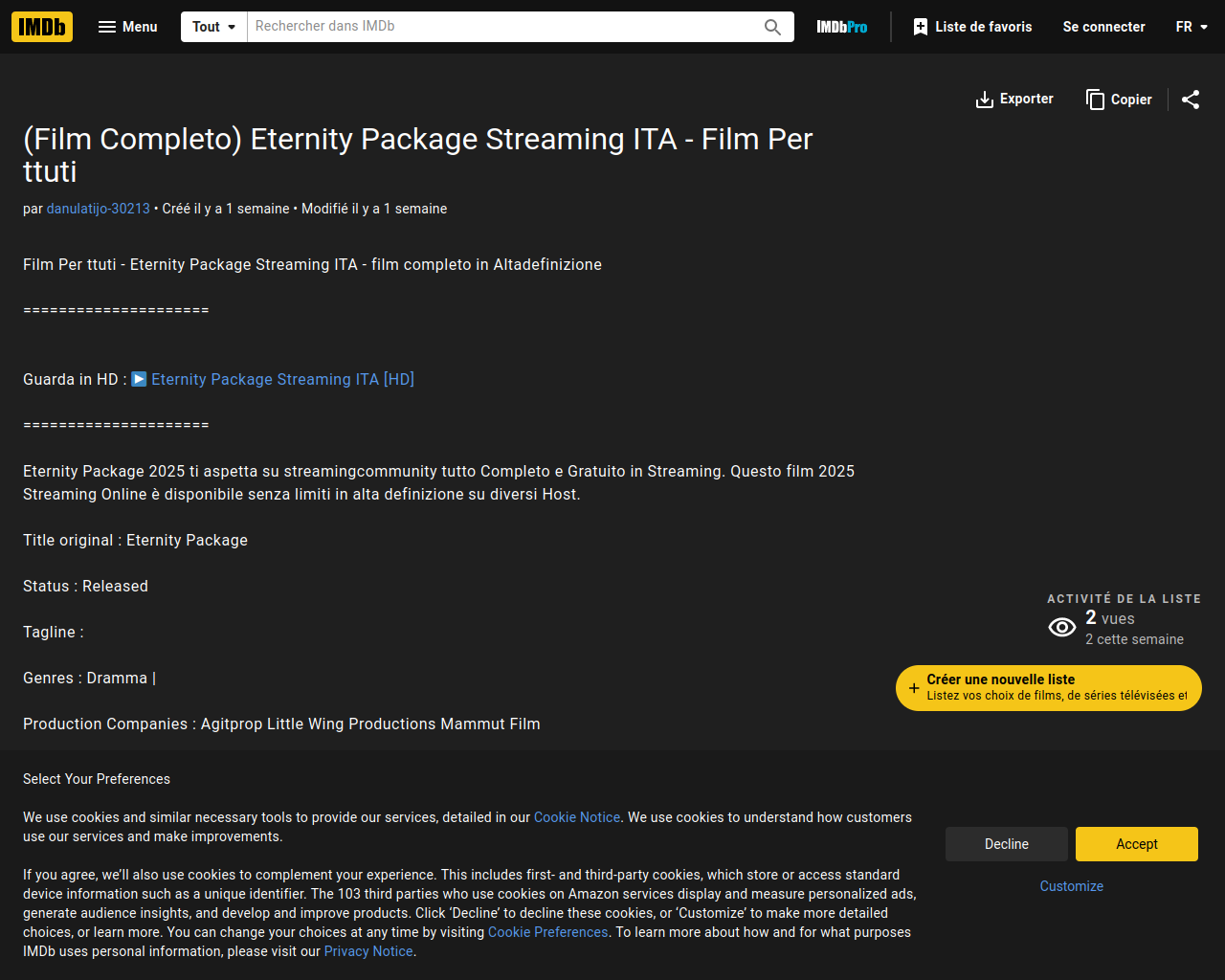This screenshot has height=980, width=1225.
Task: Click Créer une nouvelle liste button
Action: 1049,688
